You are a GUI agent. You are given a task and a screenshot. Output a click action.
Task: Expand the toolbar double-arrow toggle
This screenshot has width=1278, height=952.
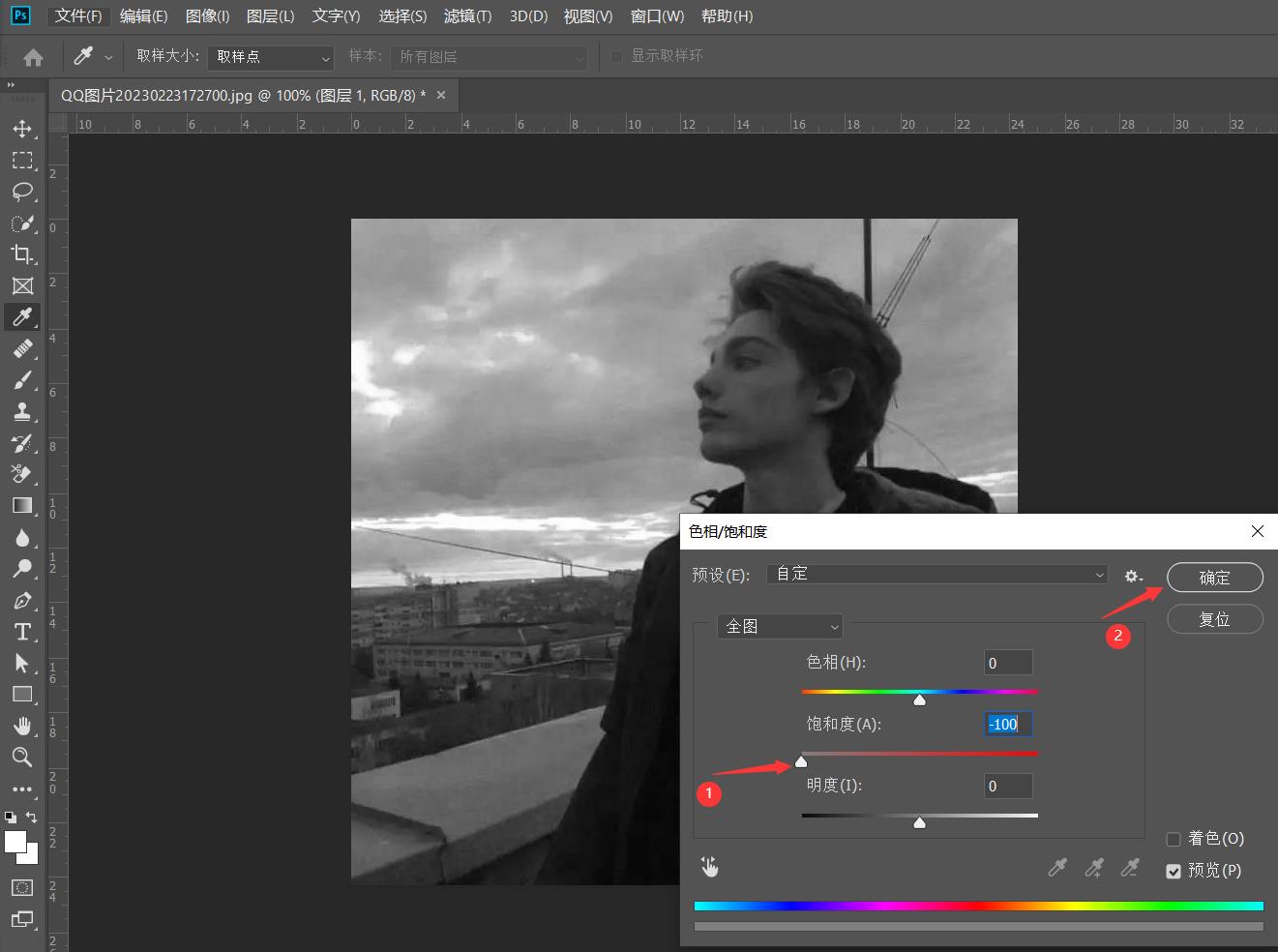point(12,85)
